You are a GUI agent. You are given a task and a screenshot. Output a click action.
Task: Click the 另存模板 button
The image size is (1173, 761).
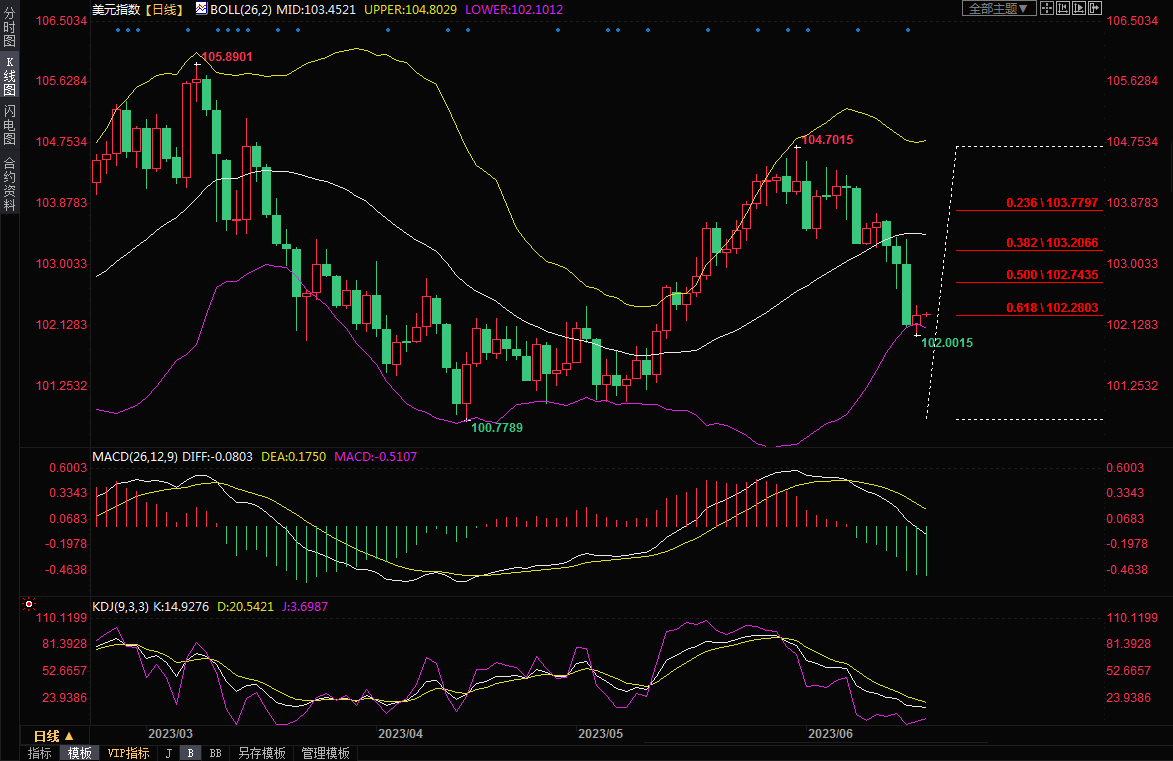coord(261,753)
